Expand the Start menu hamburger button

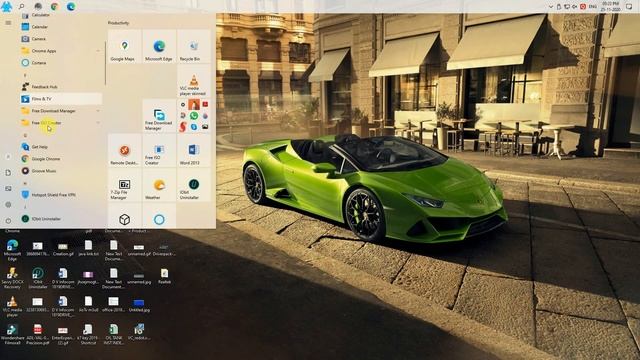point(8,23)
